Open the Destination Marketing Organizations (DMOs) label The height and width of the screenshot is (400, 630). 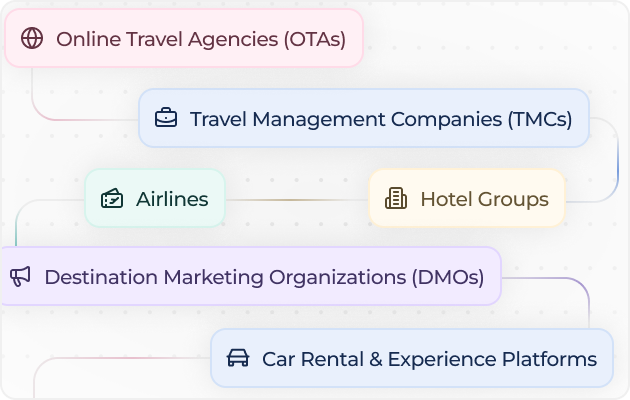[264, 277]
